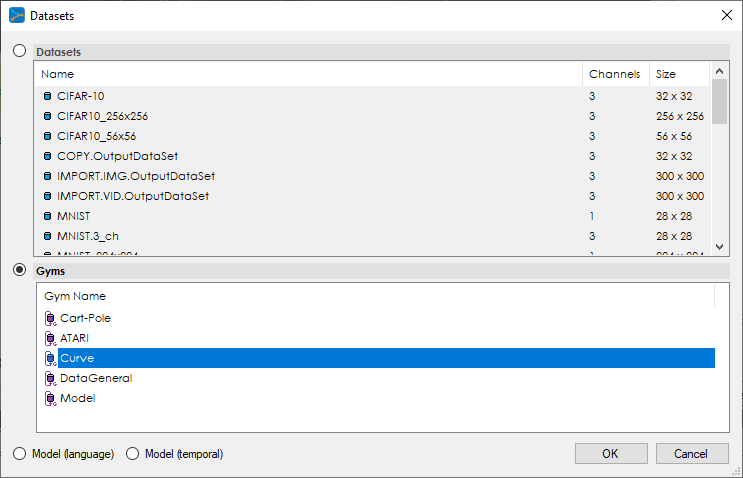
Task: Select the Model (language) radio option
Action: click(x=20, y=454)
